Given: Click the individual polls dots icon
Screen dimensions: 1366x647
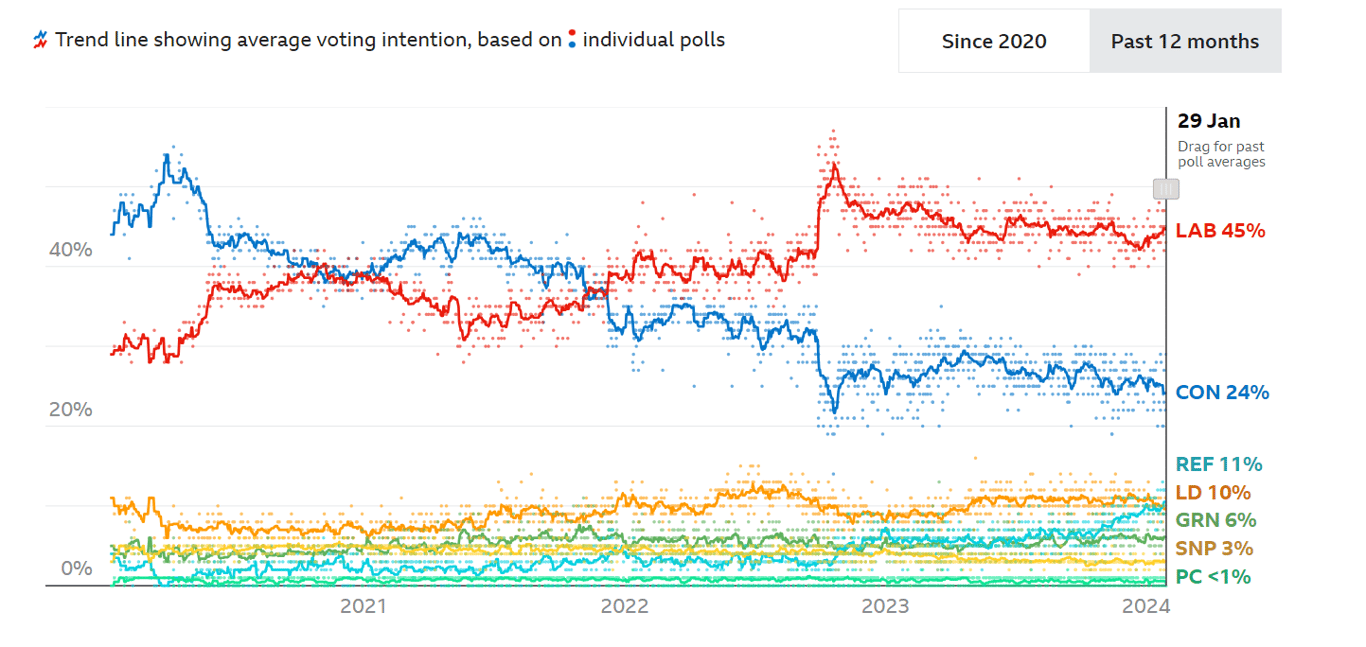Looking at the screenshot, I should click(571, 40).
